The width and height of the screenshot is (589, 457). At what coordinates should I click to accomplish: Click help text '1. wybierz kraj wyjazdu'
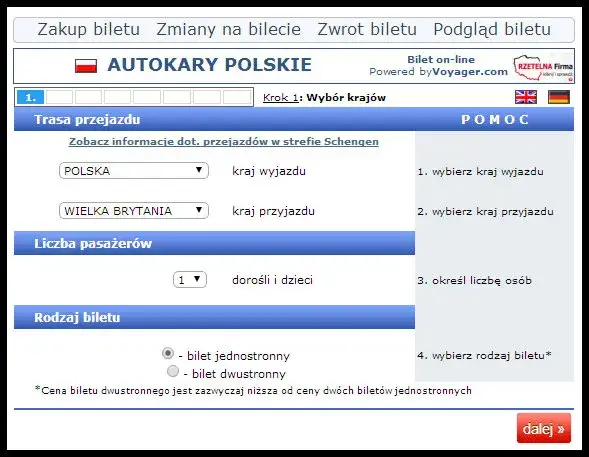click(480, 172)
